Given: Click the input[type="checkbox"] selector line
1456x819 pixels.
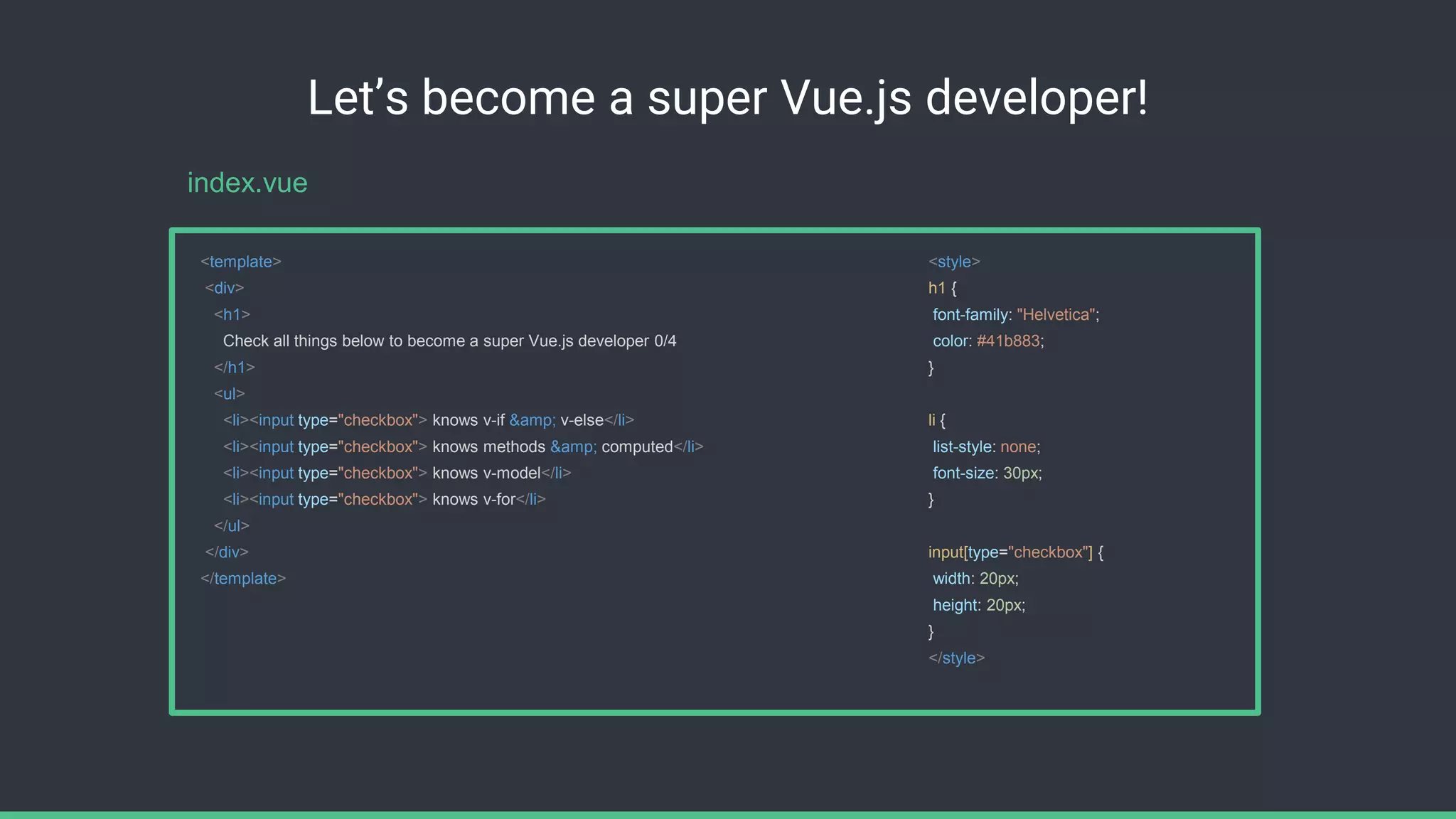Looking at the screenshot, I should 1016,552.
